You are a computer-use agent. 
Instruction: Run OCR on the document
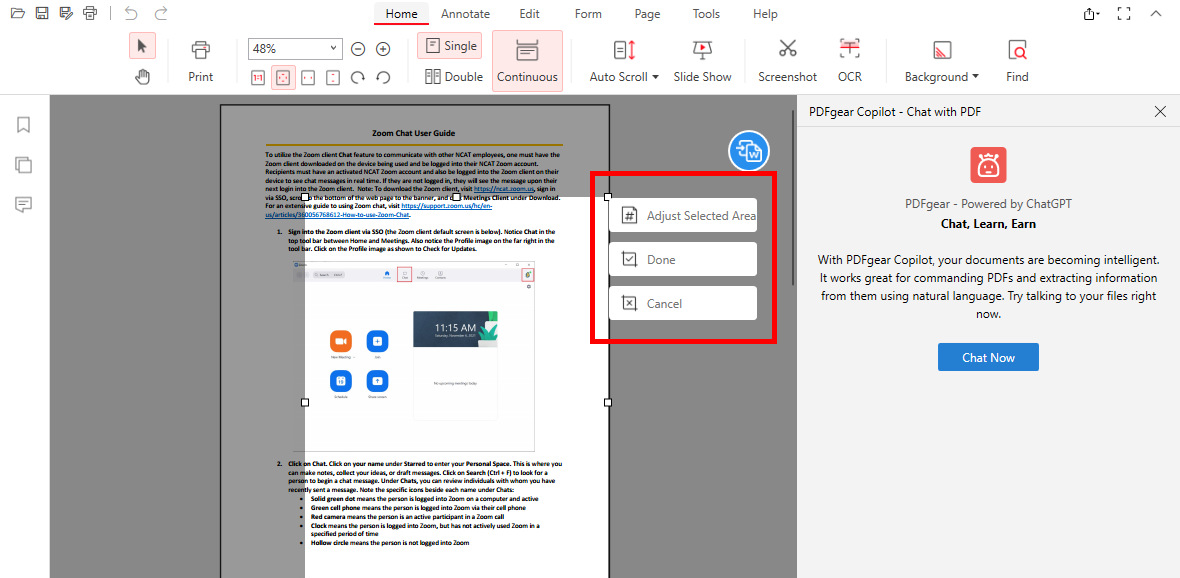click(x=849, y=60)
